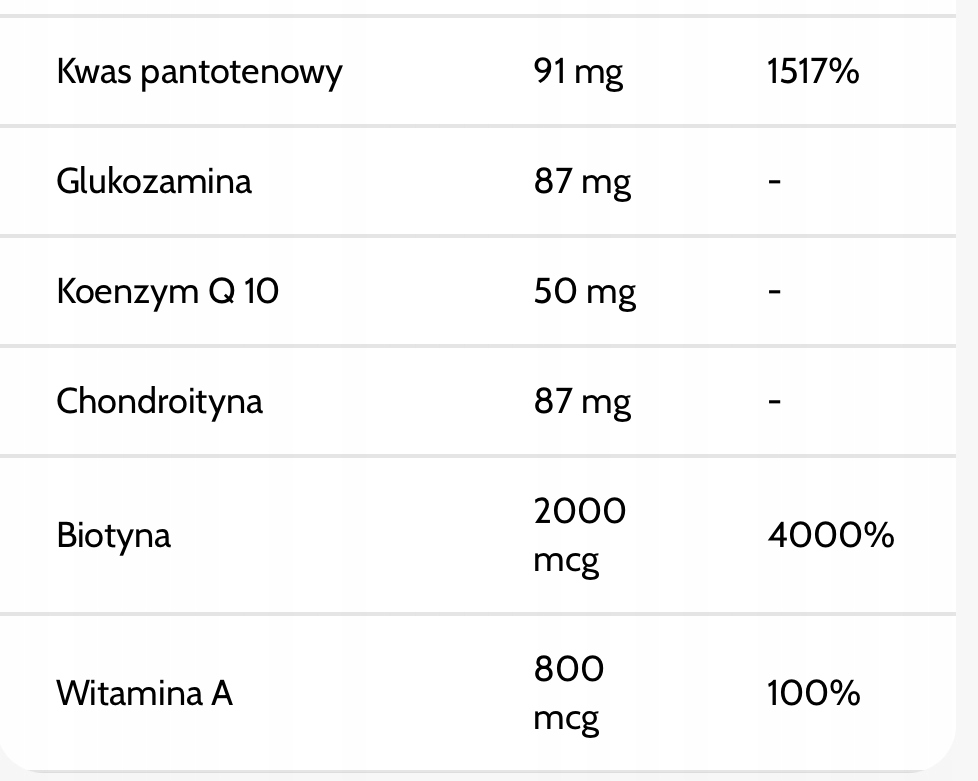Click the Kwas pantotenowy ingredient name
The height and width of the screenshot is (781, 978).
[x=199, y=72]
